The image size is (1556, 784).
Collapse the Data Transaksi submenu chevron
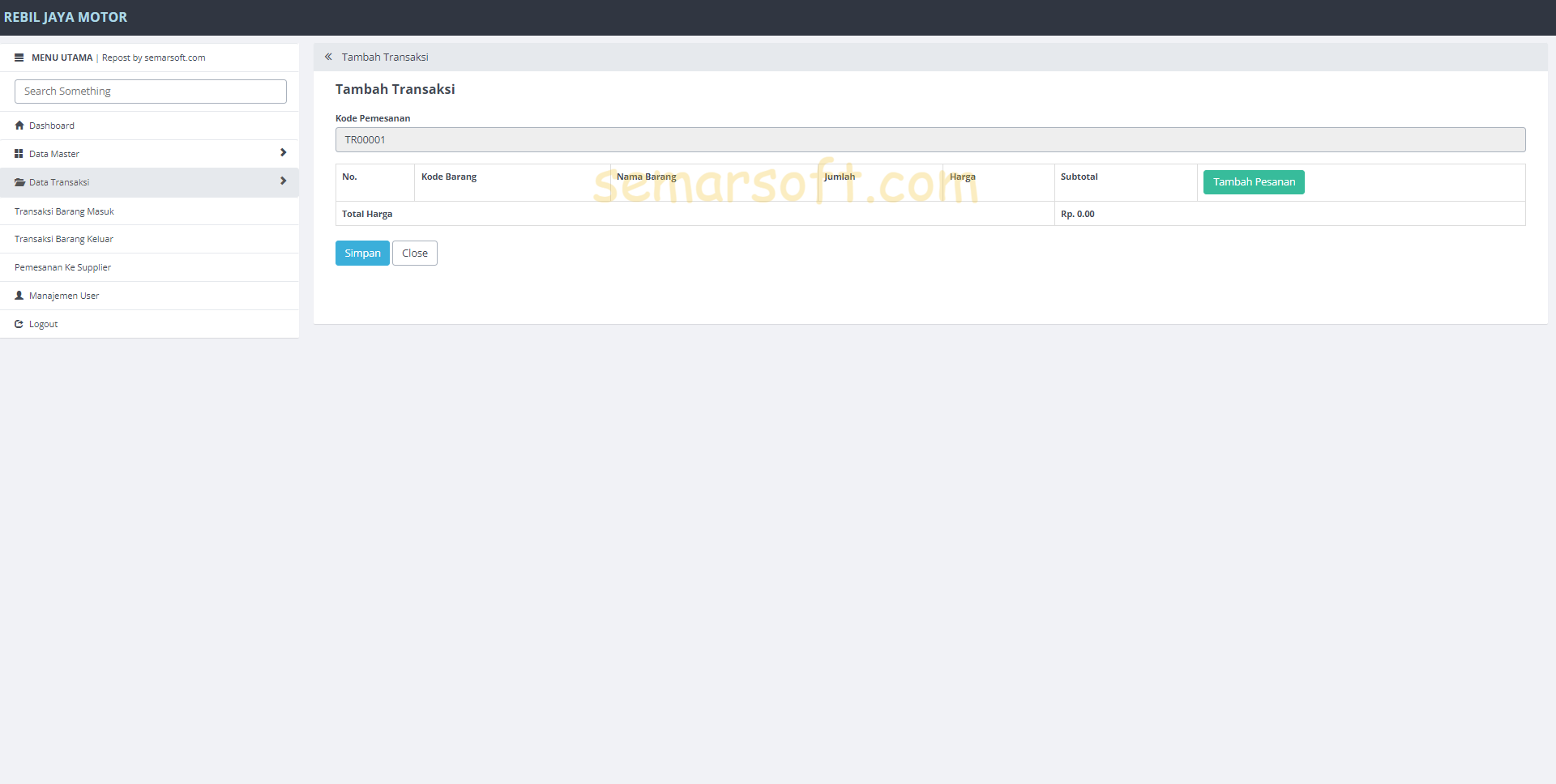pyautogui.click(x=283, y=181)
